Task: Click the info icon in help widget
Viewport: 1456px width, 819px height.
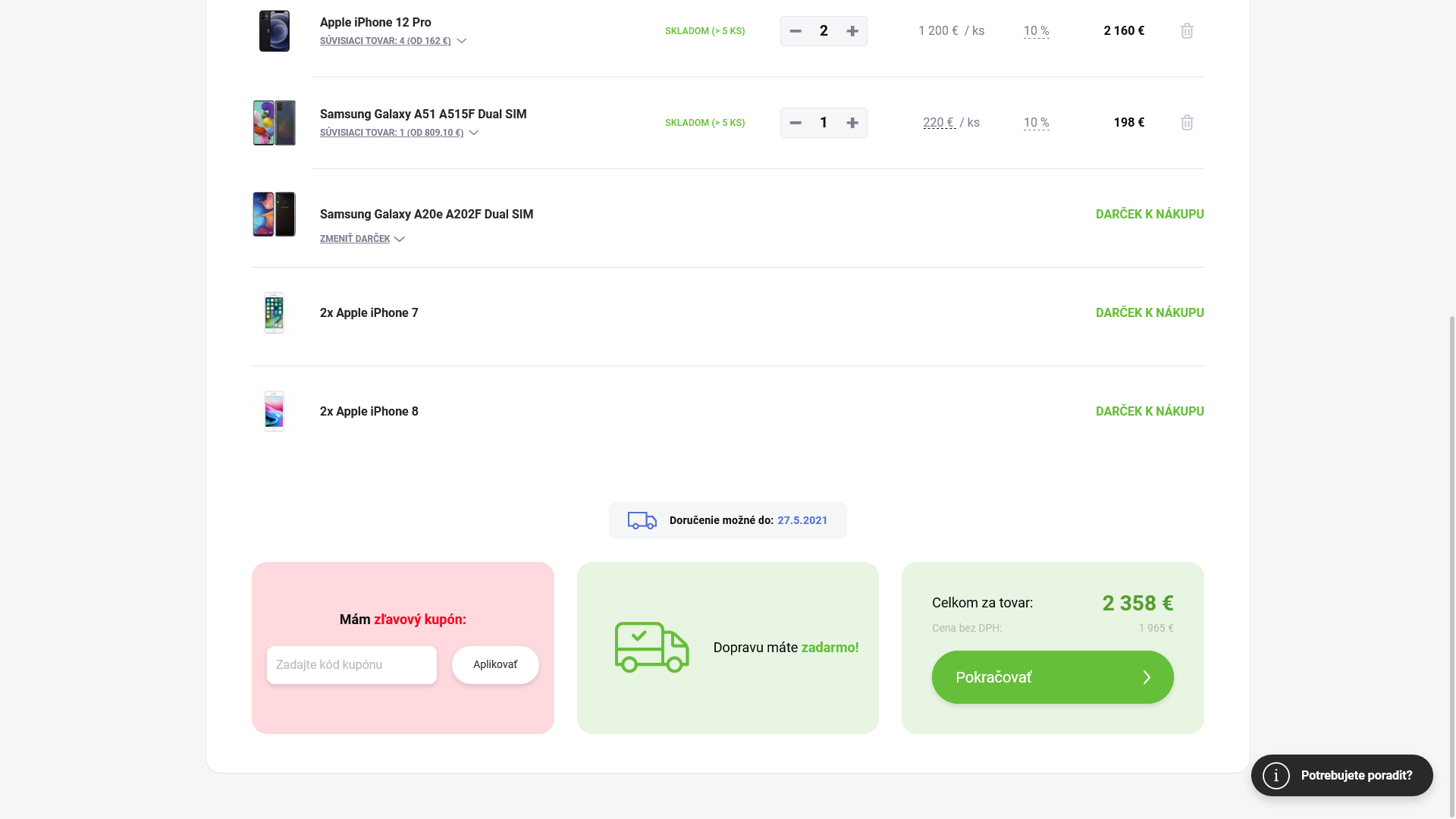Action: (1276, 775)
